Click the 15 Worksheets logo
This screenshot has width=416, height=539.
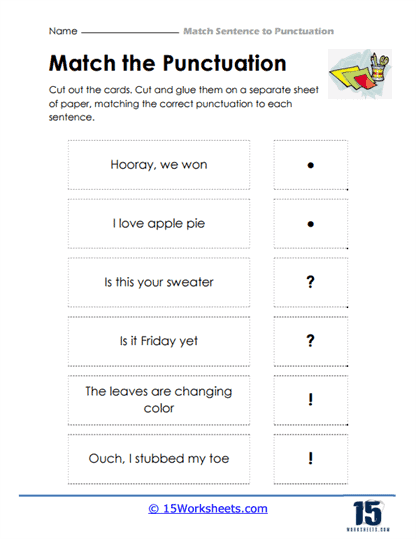tap(368, 515)
